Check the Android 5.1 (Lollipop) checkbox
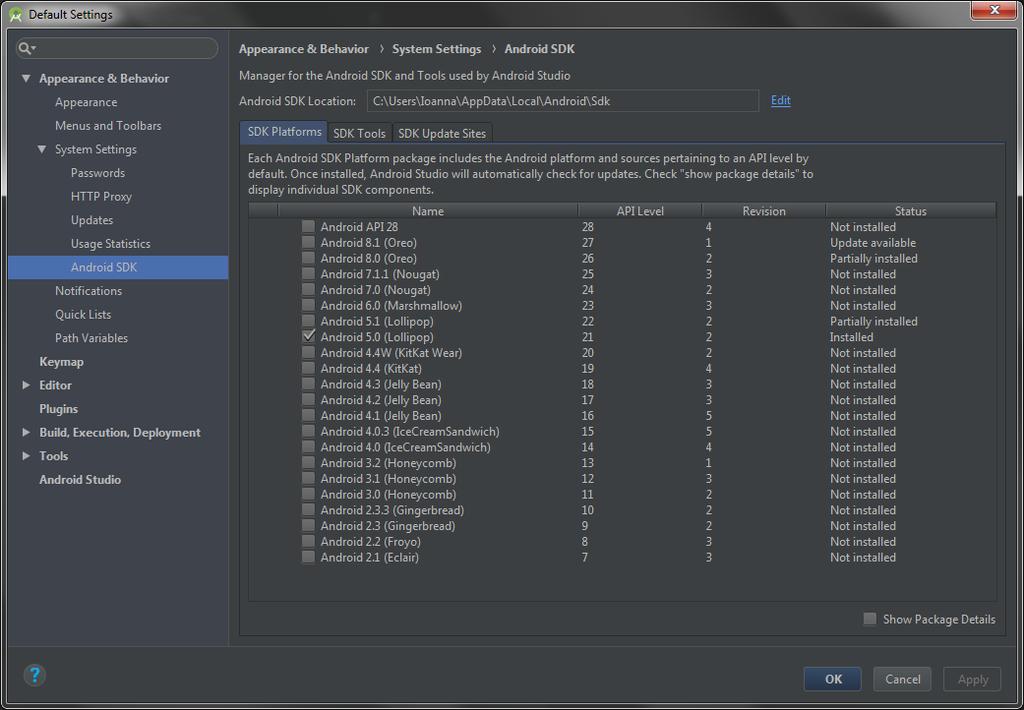This screenshot has height=710, width=1024. pyautogui.click(x=308, y=321)
